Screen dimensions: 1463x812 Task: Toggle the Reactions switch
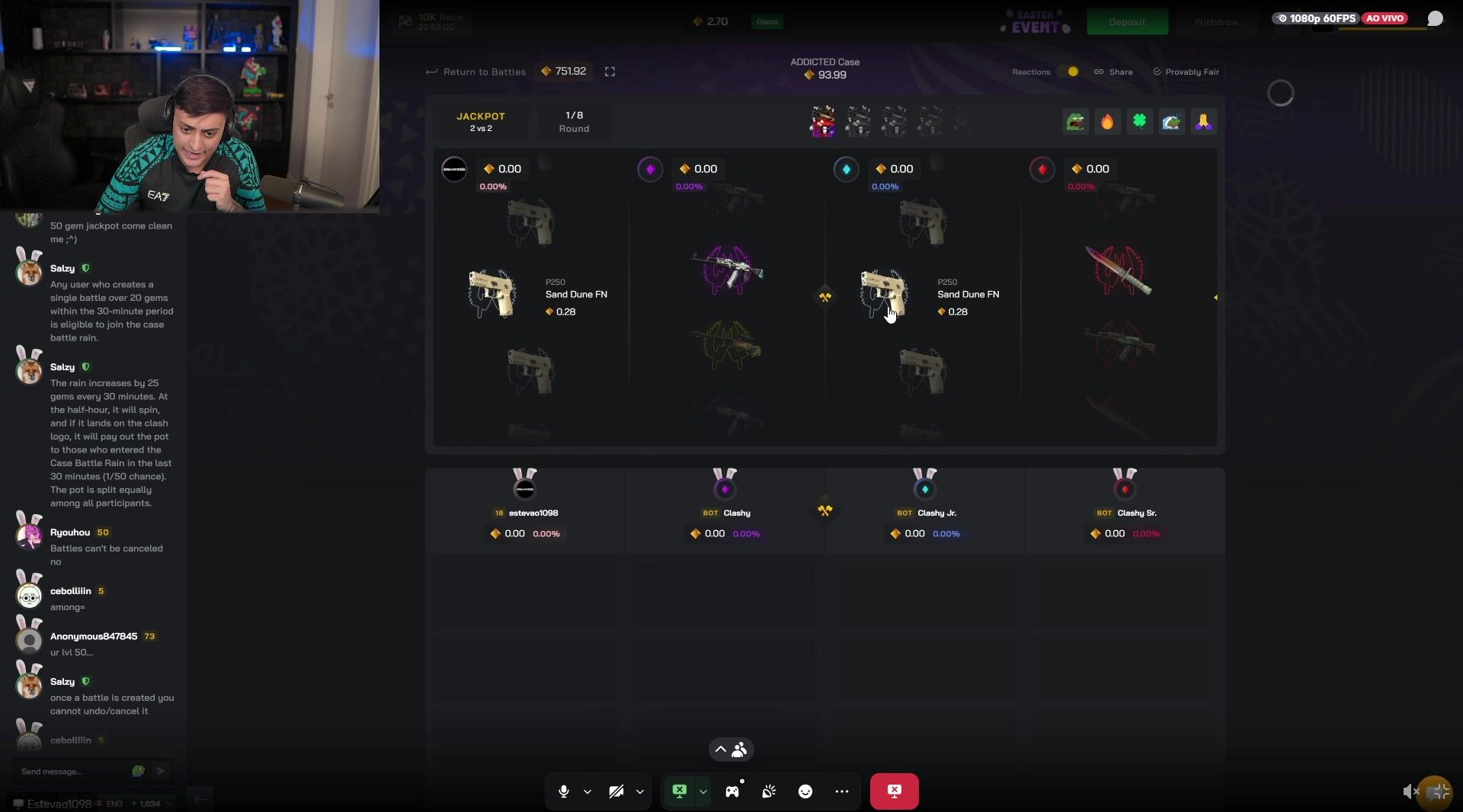tap(1068, 72)
